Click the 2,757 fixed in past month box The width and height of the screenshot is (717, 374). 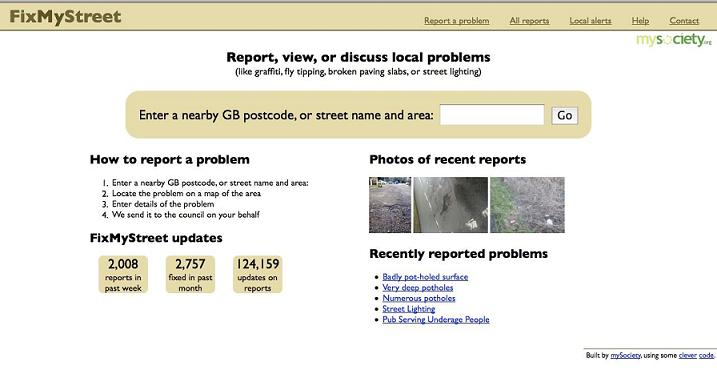pos(190,274)
